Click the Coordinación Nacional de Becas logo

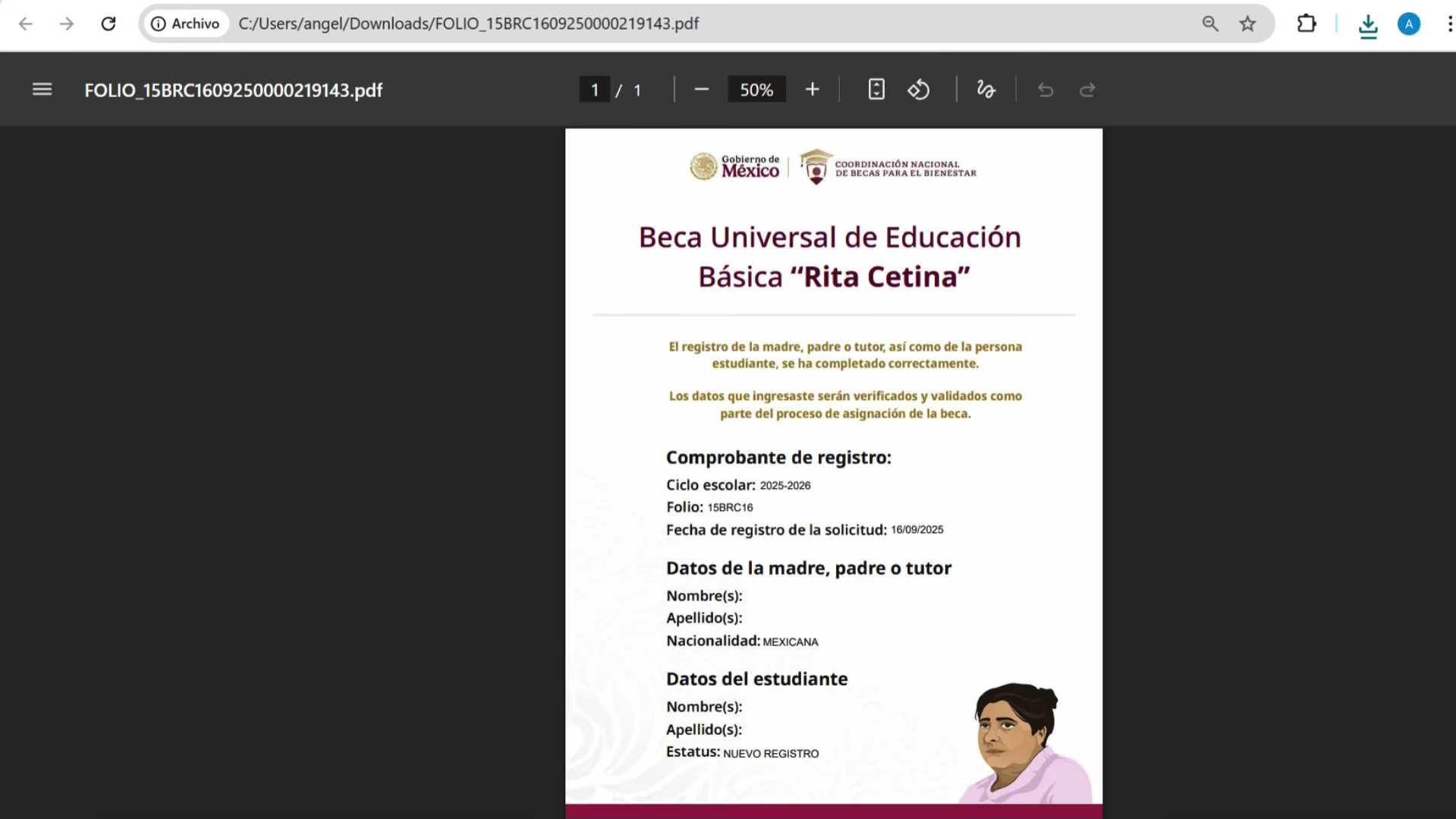coord(888,167)
